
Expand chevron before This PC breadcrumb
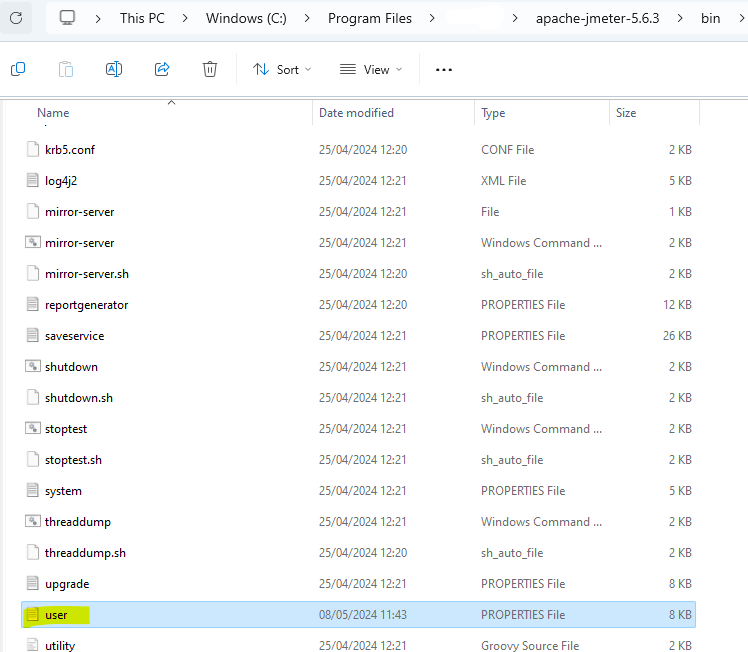click(98, 18)
